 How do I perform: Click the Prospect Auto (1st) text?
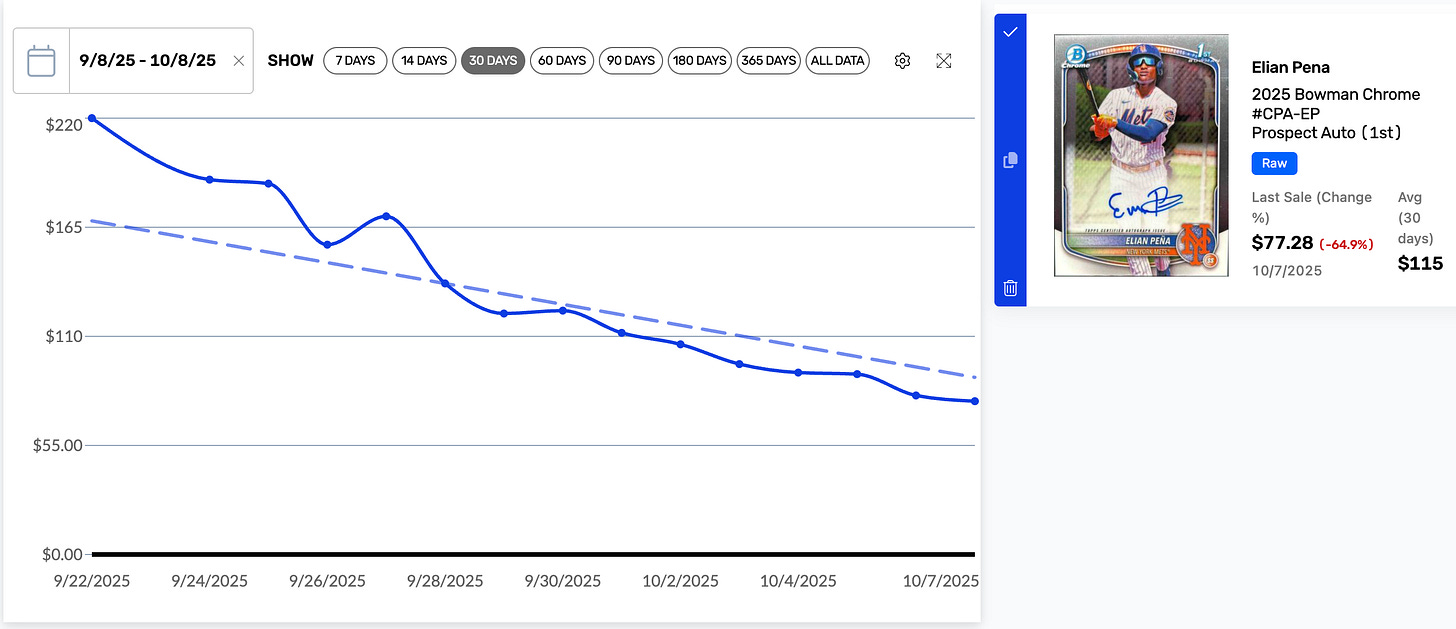tap(1327, 133)
